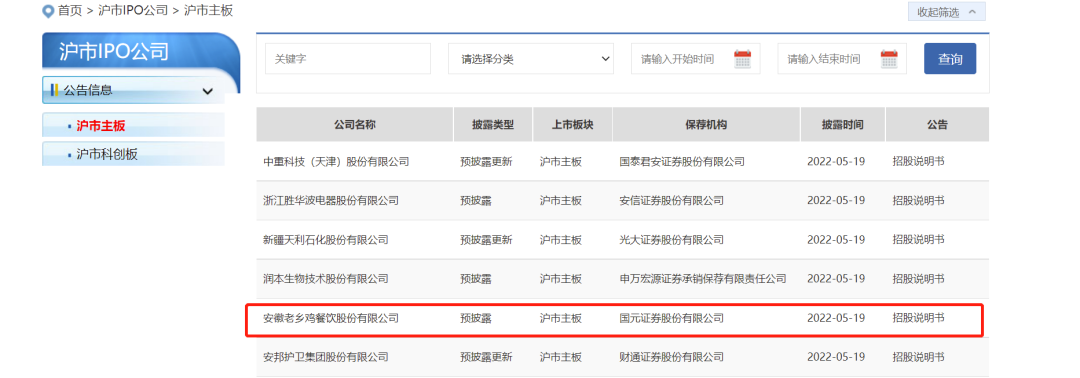Click the 披露时间 column header

point(842,125)
